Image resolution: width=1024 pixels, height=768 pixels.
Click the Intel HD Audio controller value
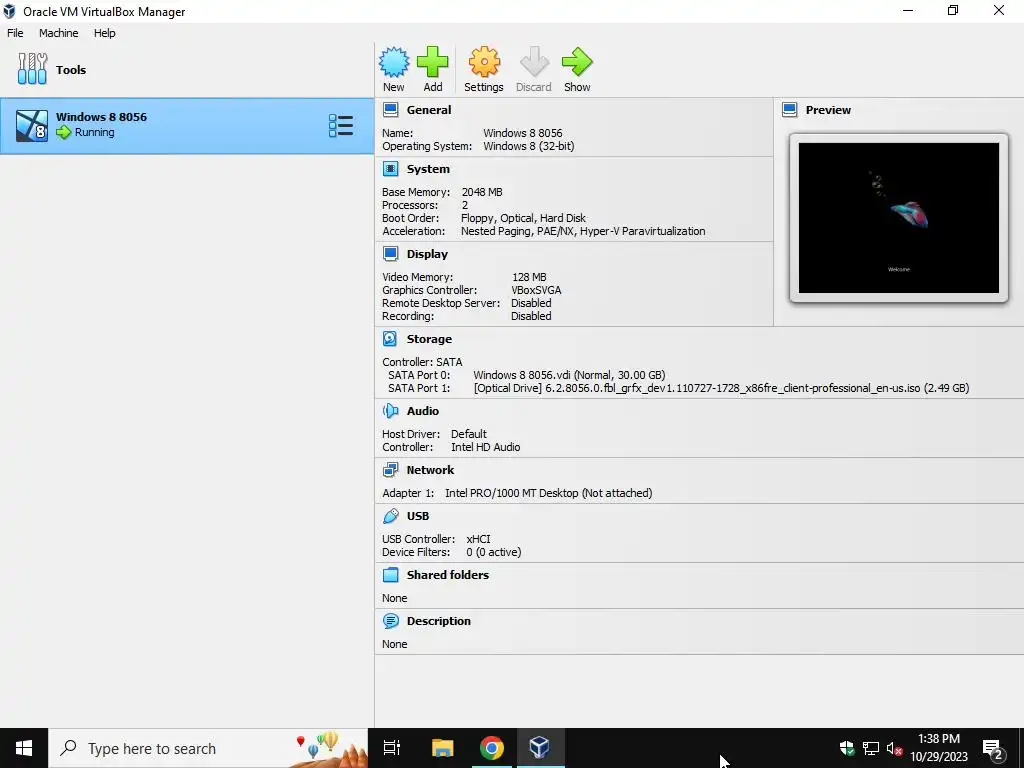(x=485, y=447)
